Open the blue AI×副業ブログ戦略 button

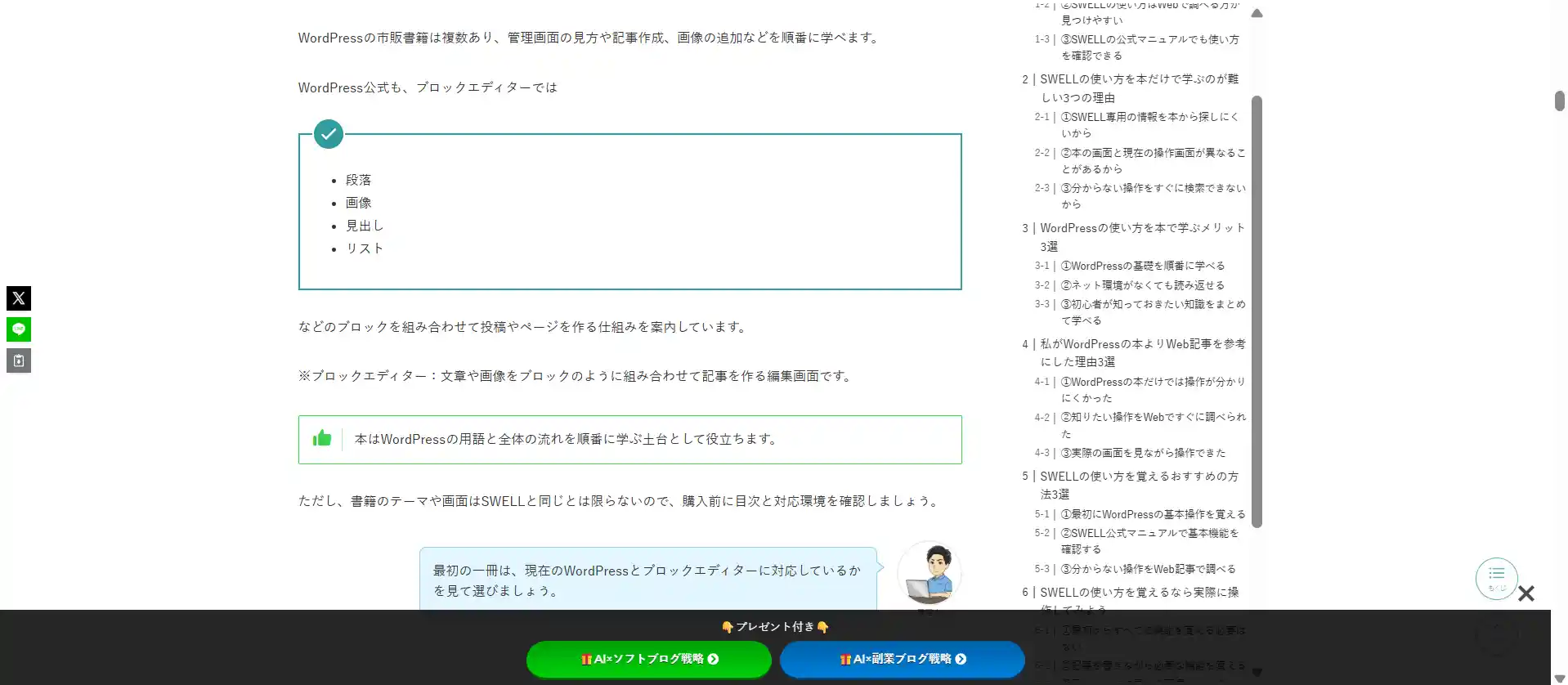coord(902,659)
